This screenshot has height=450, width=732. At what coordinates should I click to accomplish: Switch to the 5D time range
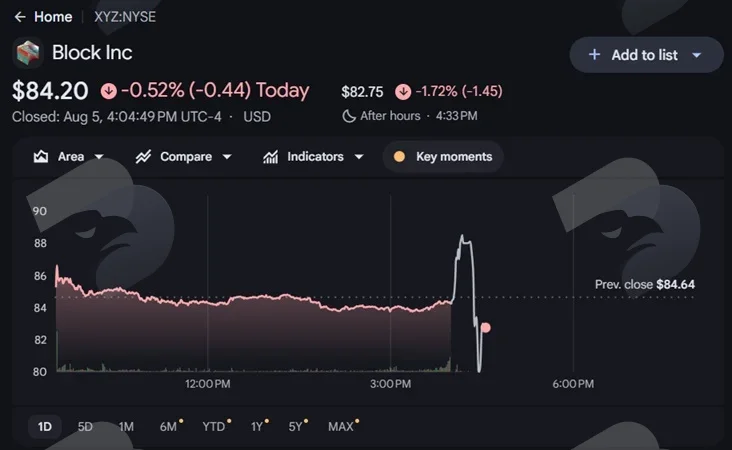(x=85, y=427)
